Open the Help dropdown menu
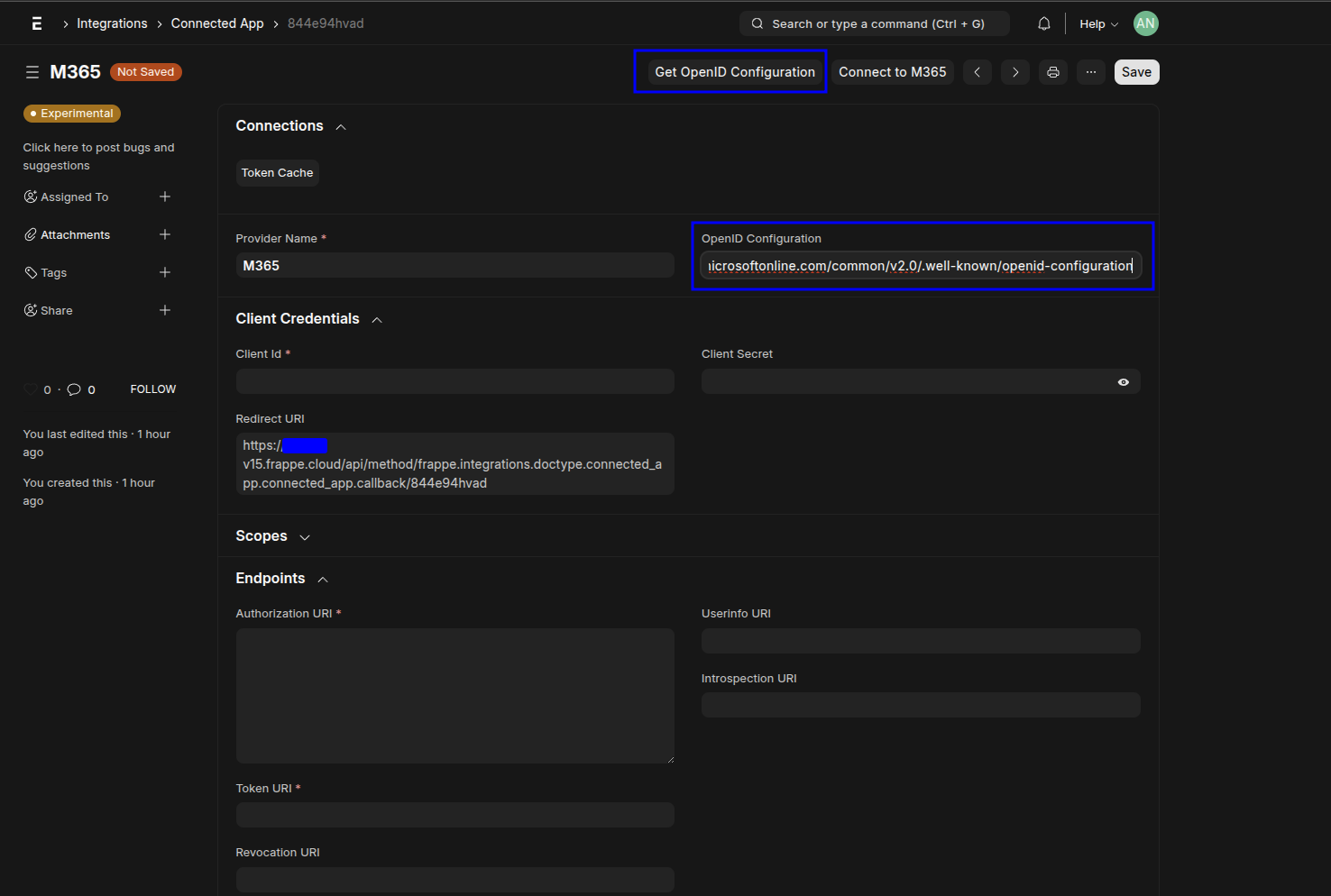The height and width of the screenshot is (896, 1331). (x=1098, y=24)
